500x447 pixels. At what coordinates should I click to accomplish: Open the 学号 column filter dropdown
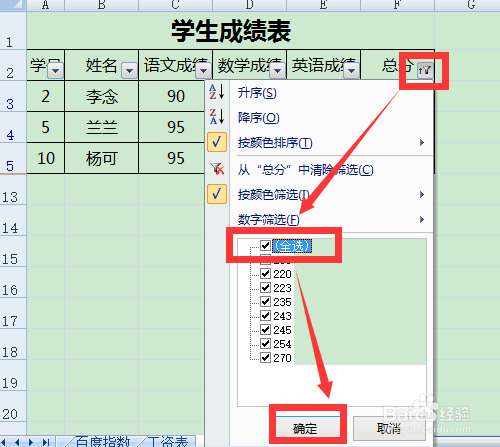point(55,71)
